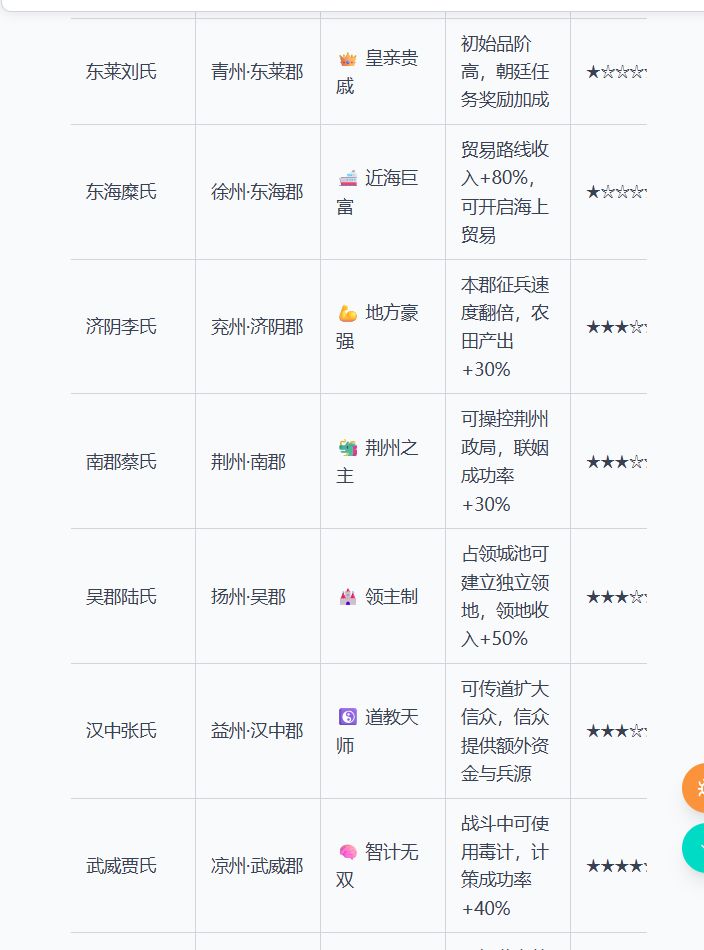
Task: Click the map icon beside 荆州之主
Action: pos(348,449)
